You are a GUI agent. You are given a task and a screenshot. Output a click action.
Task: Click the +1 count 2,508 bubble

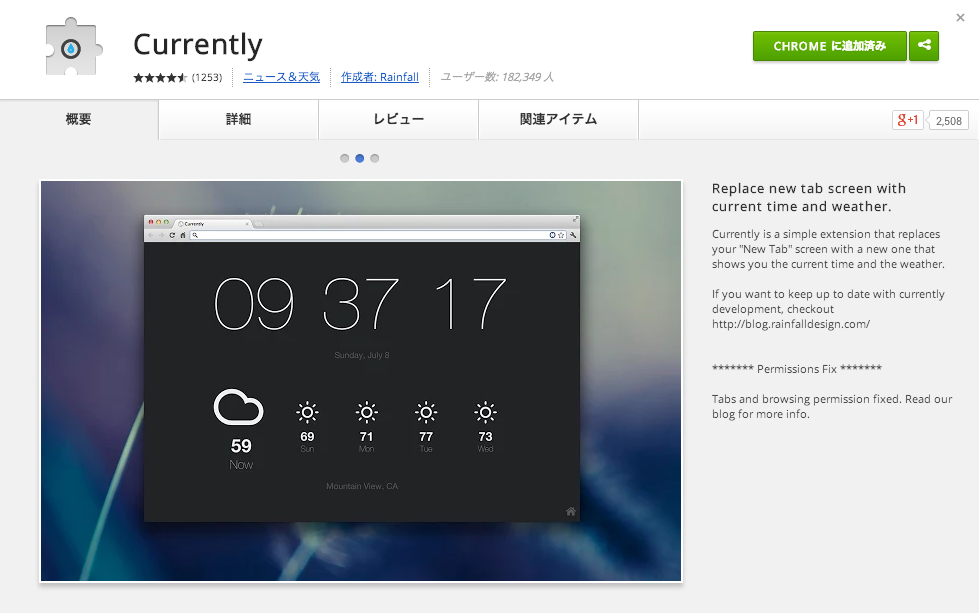(948, 120)
